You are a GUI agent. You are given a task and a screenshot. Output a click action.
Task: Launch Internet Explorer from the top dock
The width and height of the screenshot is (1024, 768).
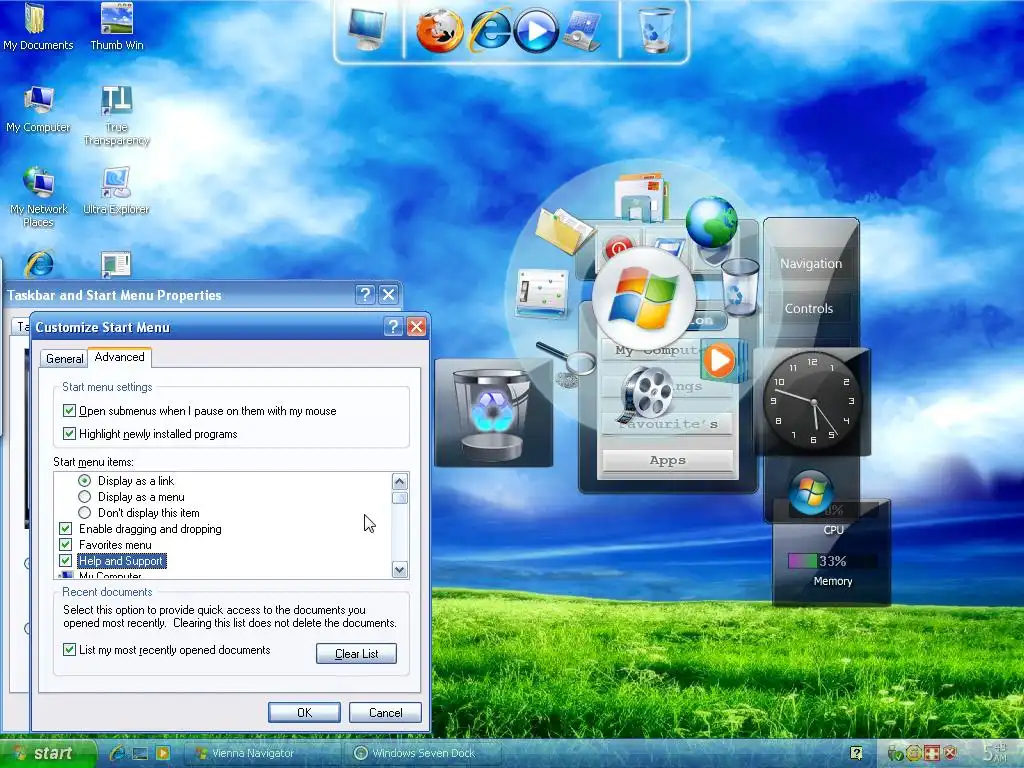click(x=490, y=29)
